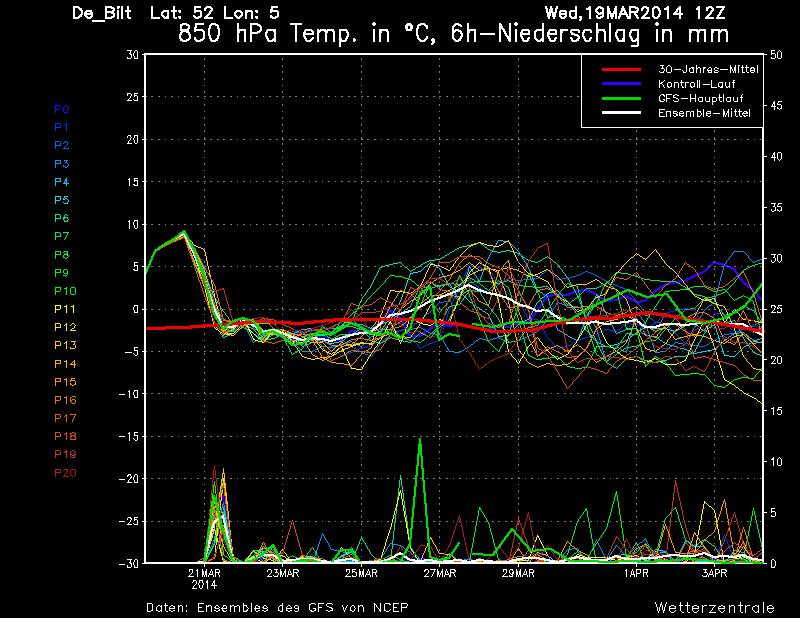Click the white Ensemble-Mittel legend line
This screenshot has width=800, height=618.
(621, 113)
